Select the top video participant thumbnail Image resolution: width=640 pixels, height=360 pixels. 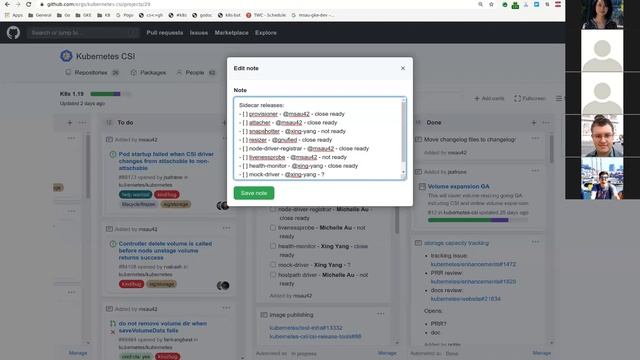(x=602, y=14)
